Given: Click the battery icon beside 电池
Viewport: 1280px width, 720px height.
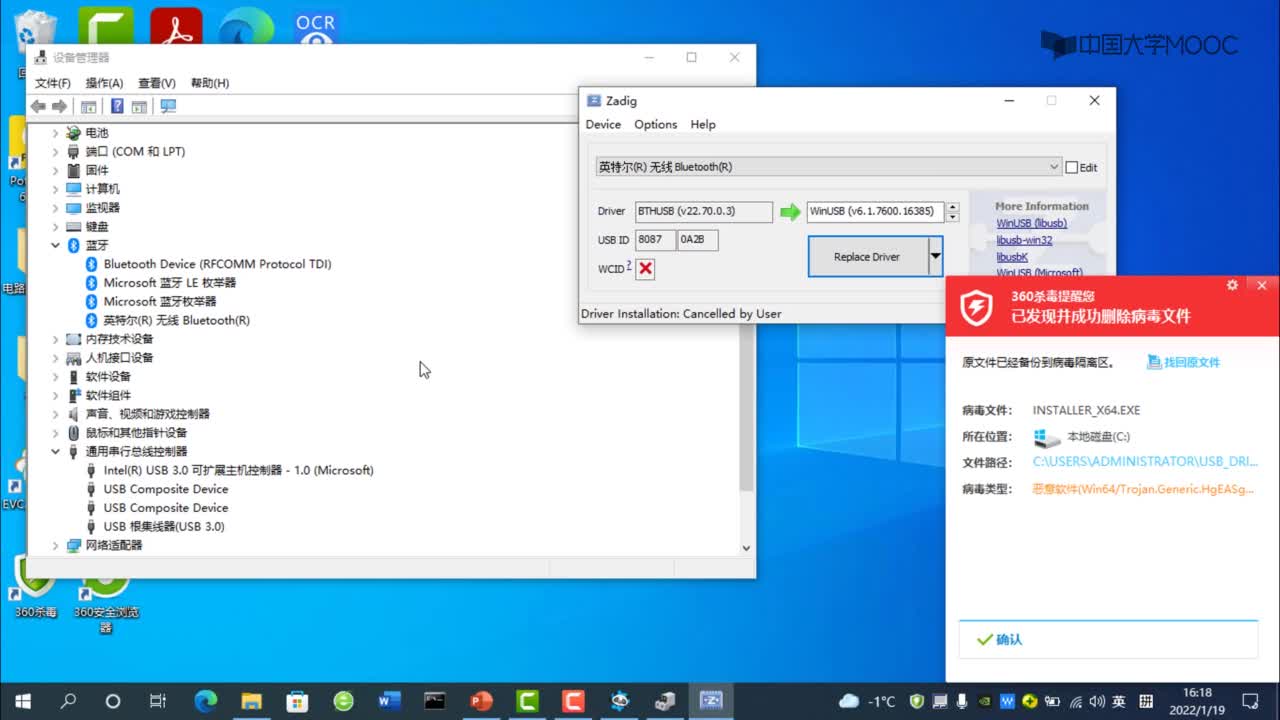Looking at the screenshot, I should pos(73,133).
